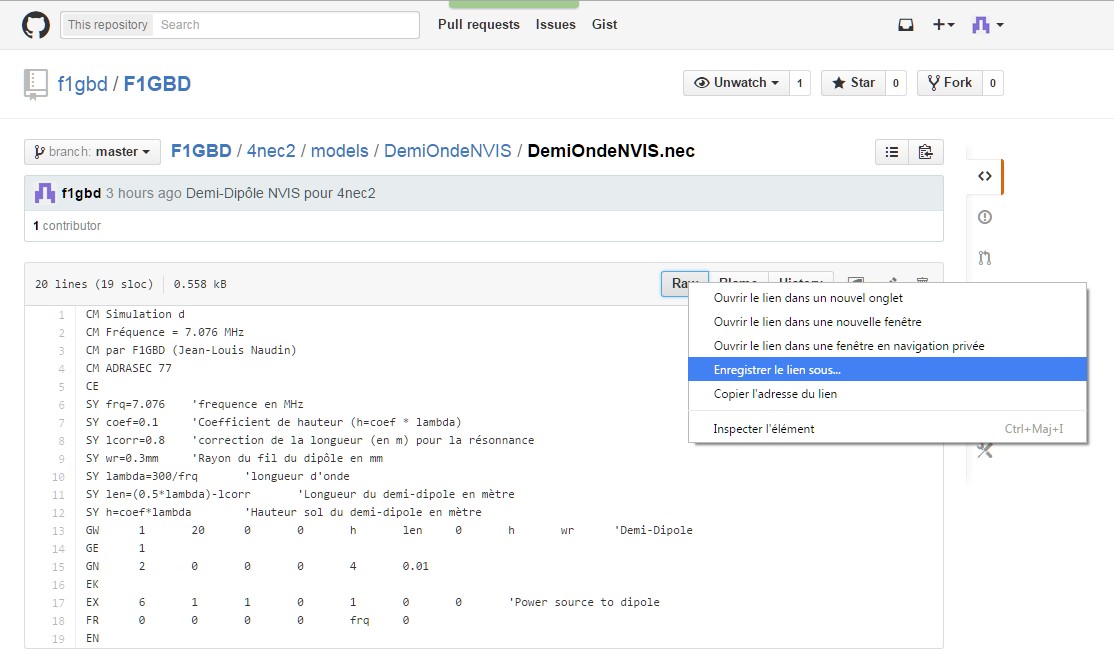1114x672 pixels.
Task: Click line number 13 in the file
Action: click(x=58, y=531)
